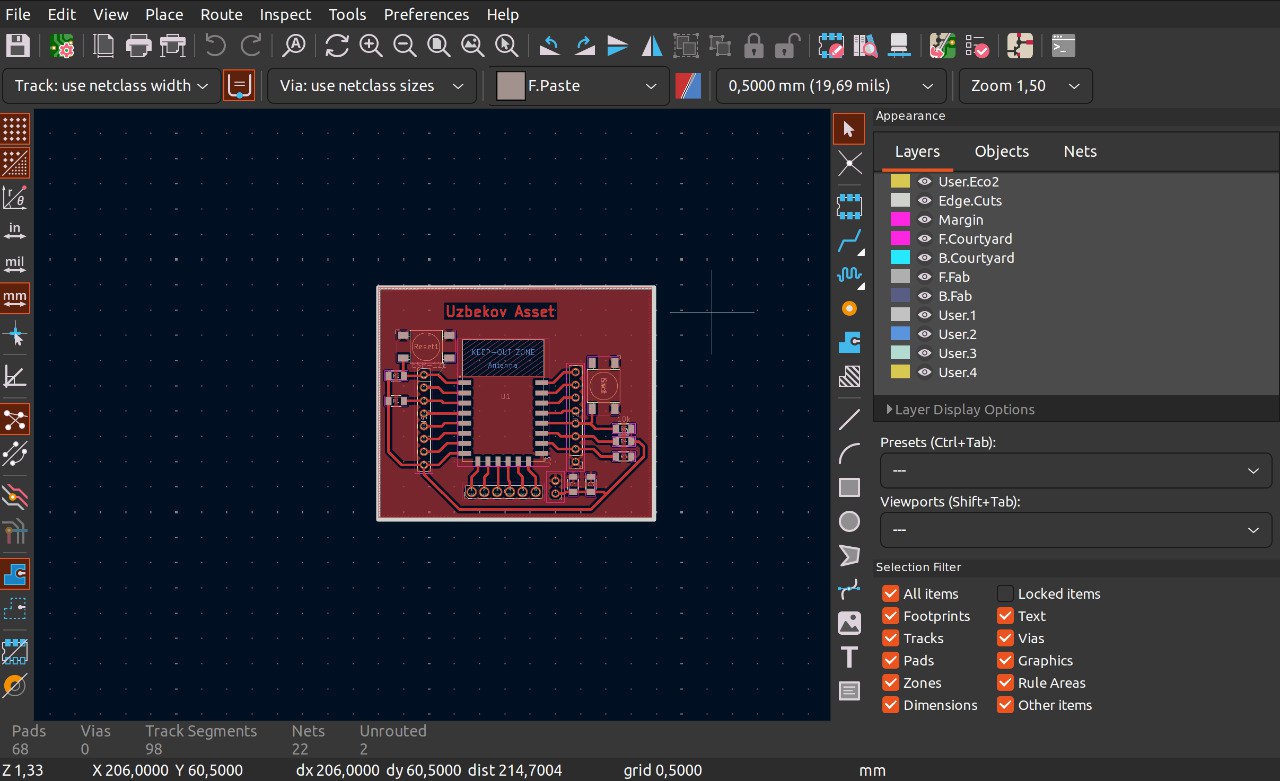Click the Refresh view icon
The image size is (1280, 781).
[x=337, y=45]
